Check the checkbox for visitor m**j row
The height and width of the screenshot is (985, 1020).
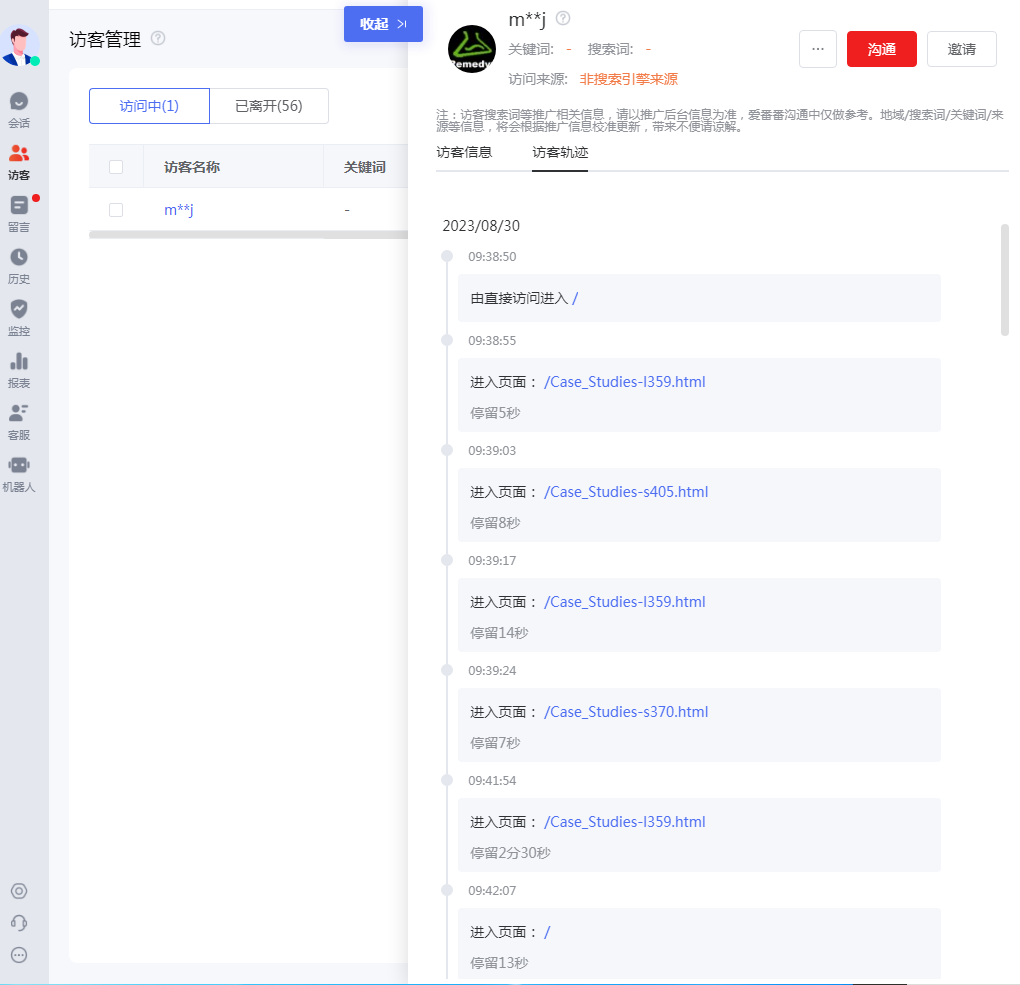[116, 210]
